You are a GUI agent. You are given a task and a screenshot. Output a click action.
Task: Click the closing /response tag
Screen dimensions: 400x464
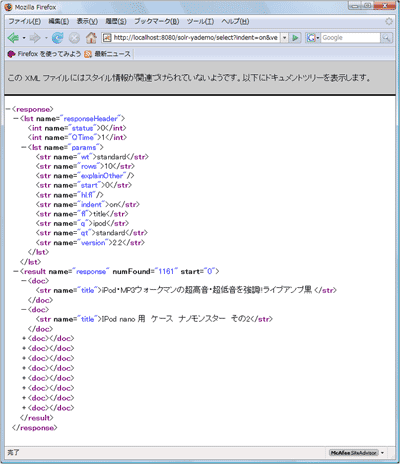34,428
